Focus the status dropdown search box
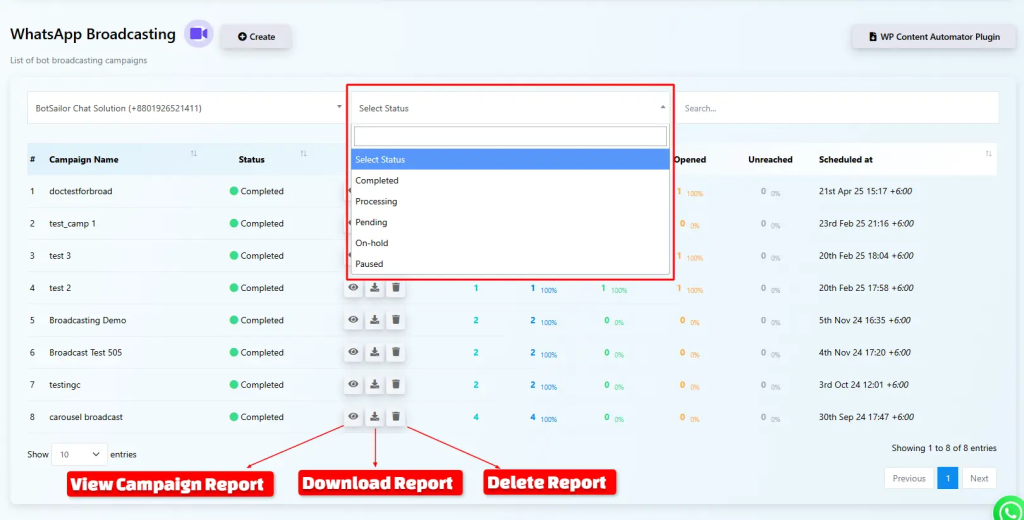Viewport: 1024px width, 520px height. tap(510, 136)
